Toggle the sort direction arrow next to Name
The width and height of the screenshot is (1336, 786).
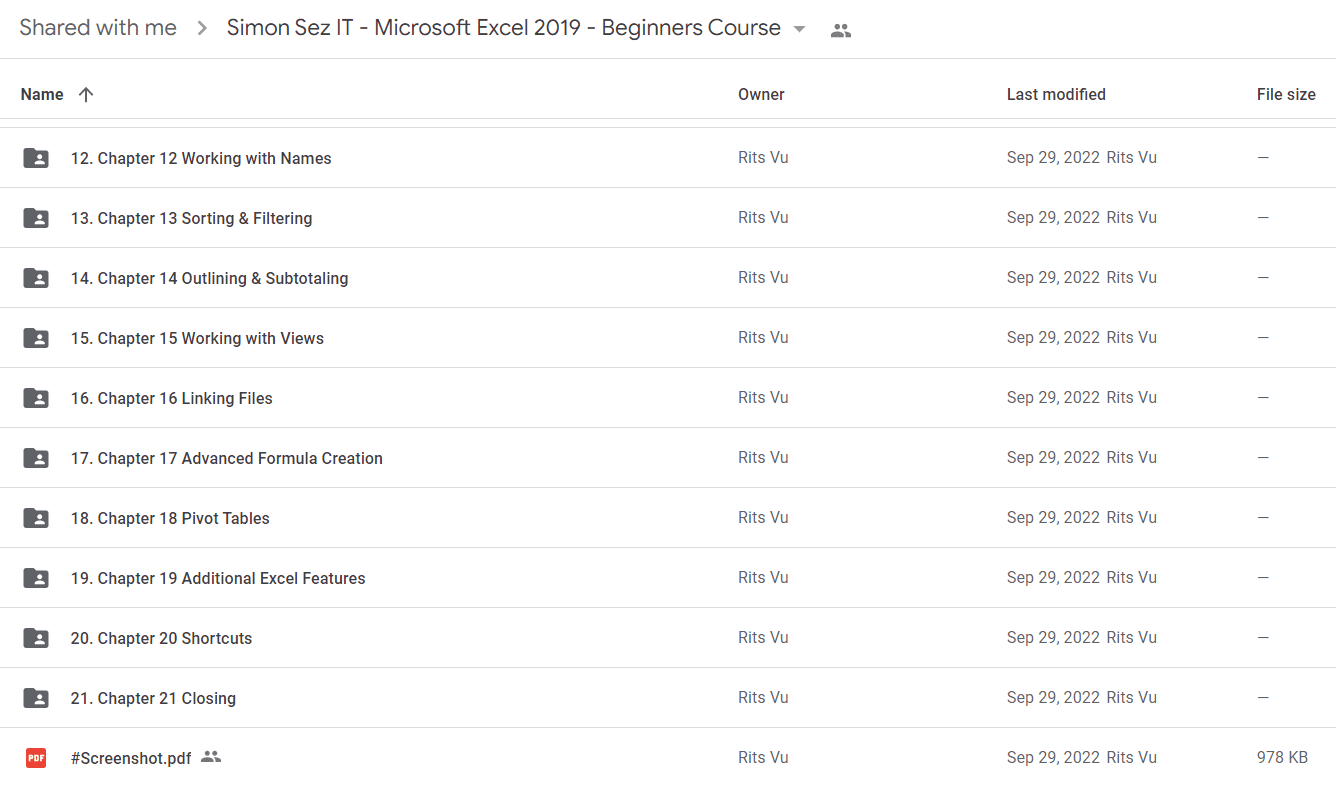click(86, 94)
